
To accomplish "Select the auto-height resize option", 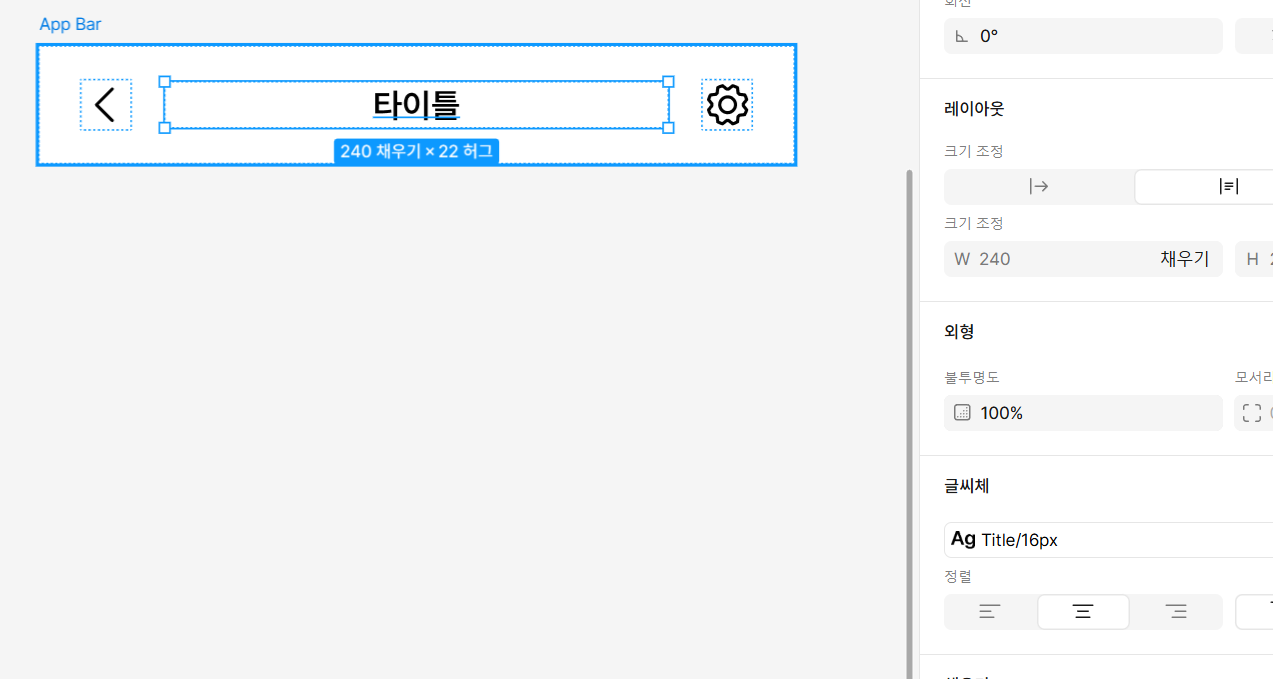I will 1228,186.
